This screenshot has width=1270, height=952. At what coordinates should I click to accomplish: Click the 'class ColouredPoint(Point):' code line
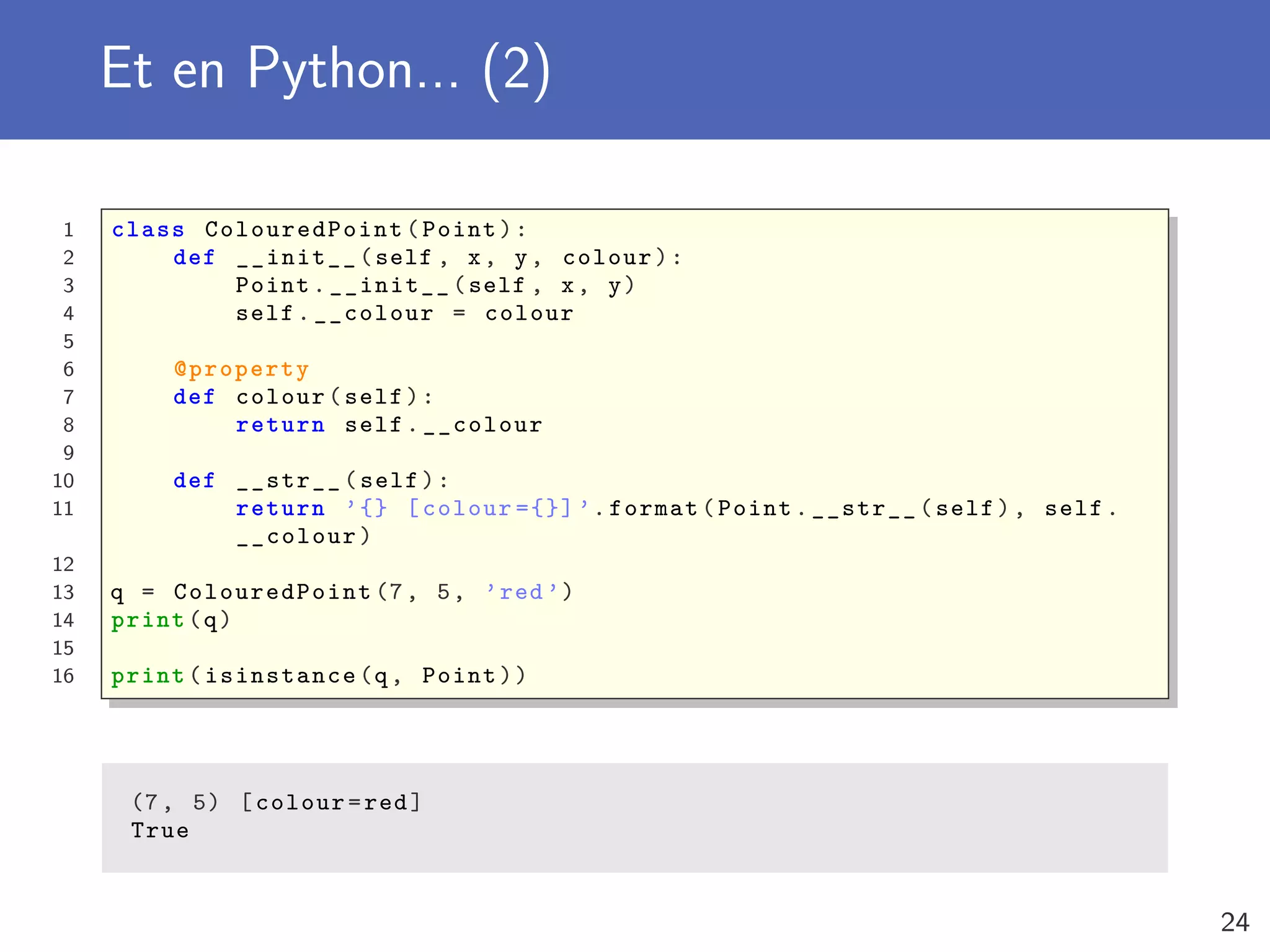(319, 230)
